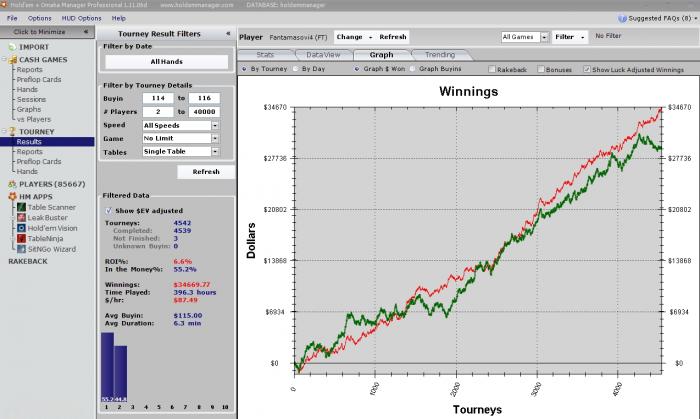Click the minimum Players field showing 2
The height and width of the screenshot is (419, 700).
(158, 112)
